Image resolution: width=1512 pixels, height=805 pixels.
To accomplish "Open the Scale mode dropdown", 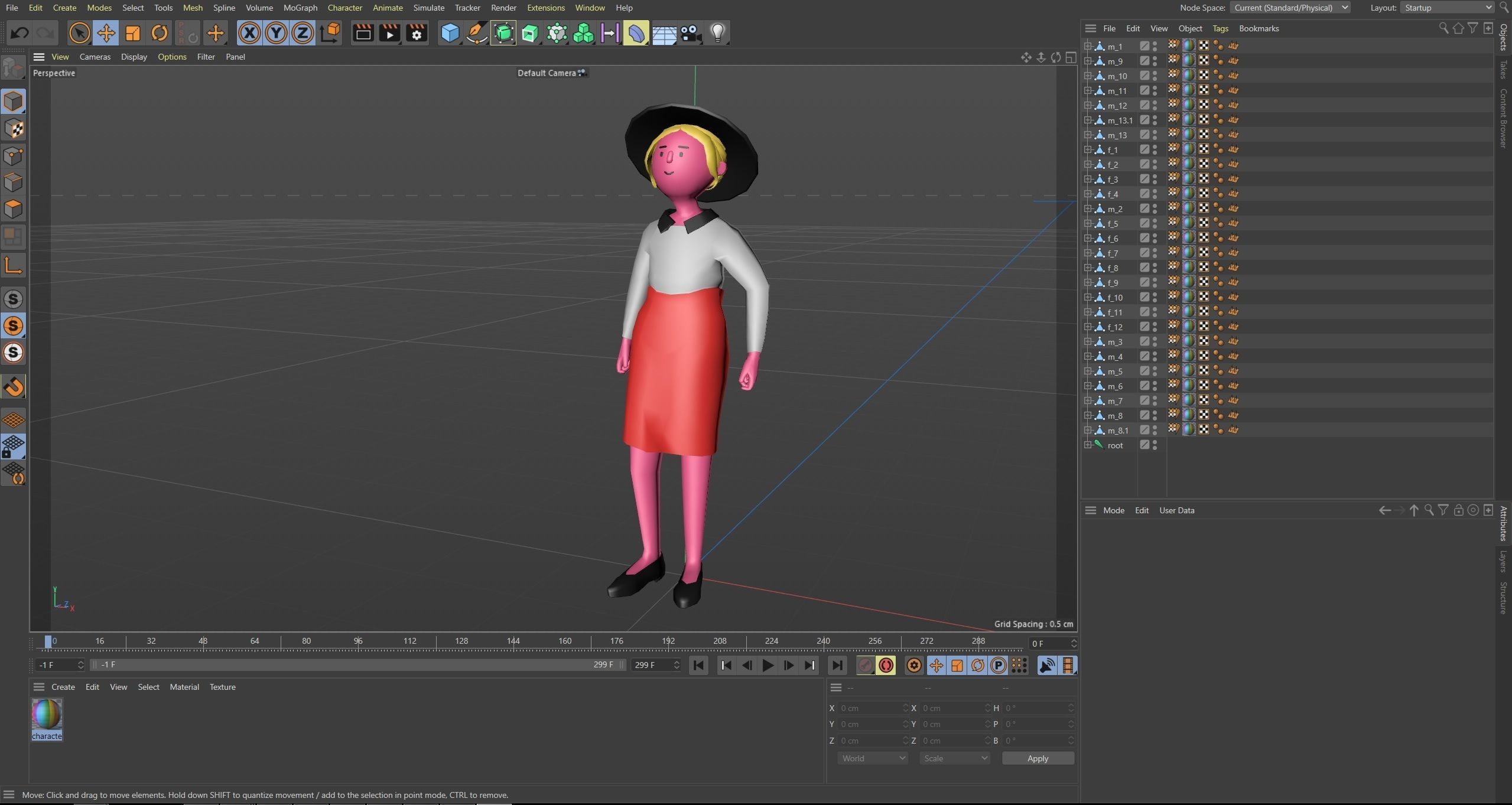I will click(954, 758).
